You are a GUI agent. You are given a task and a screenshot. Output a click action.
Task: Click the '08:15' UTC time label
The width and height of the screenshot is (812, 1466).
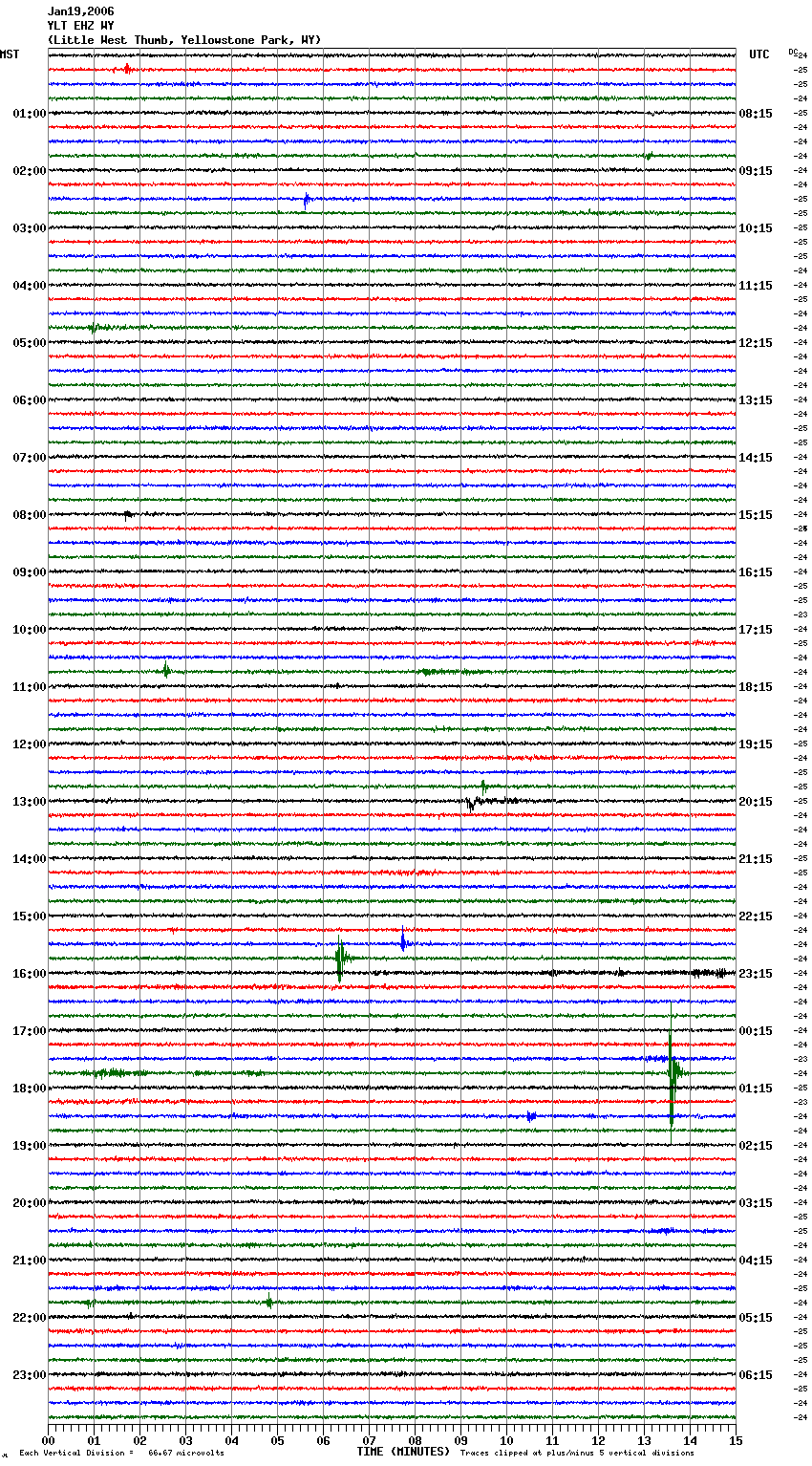[756, 114]
